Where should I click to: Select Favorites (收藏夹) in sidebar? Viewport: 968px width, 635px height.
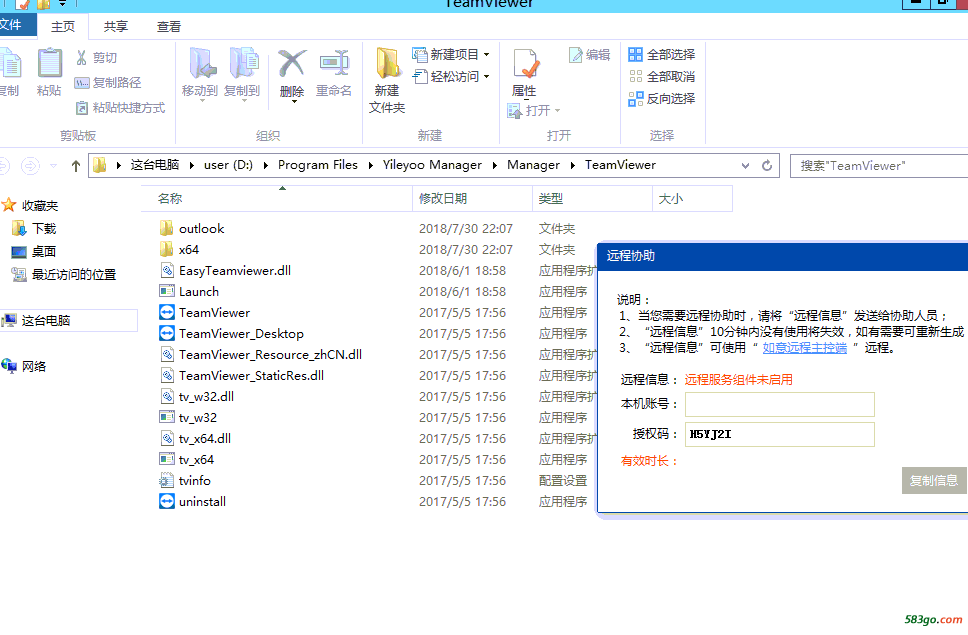coord(31,205)
